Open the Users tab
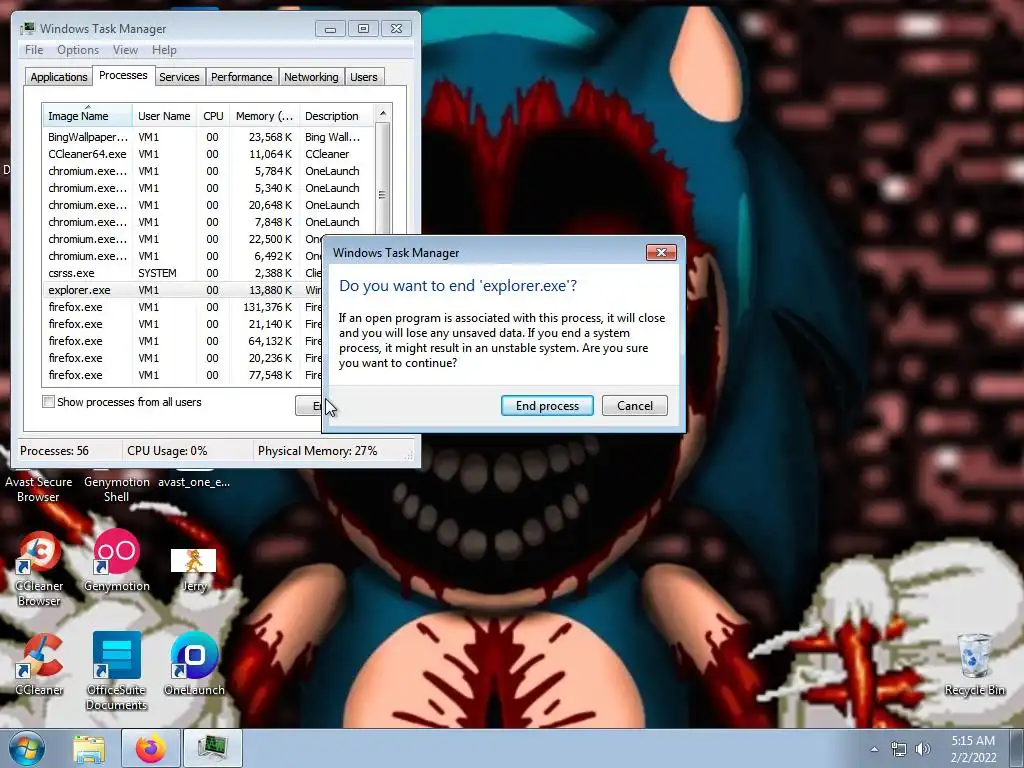This screenshot has width=1024, height=768. click(x=363, y=77)
